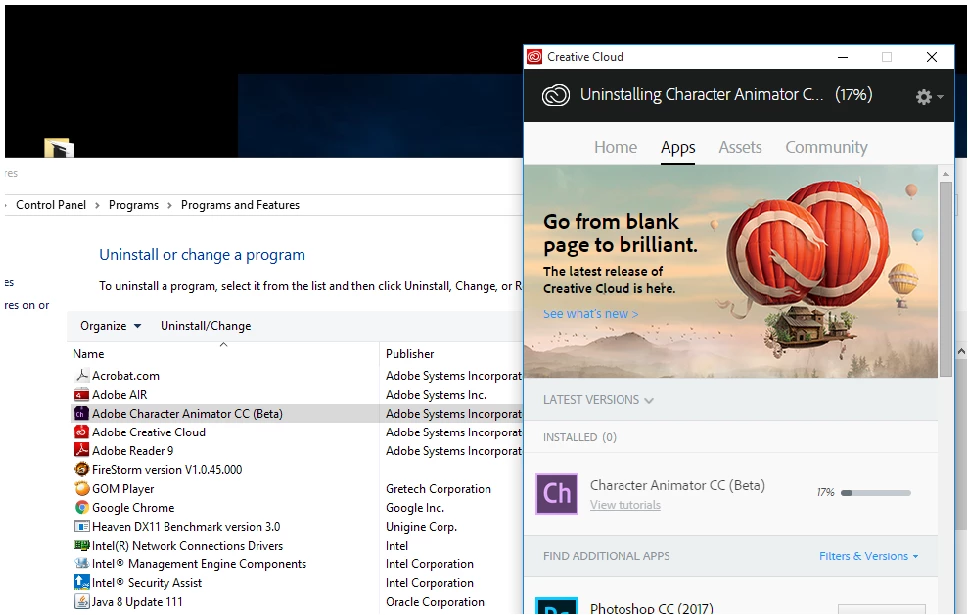Go to Control Panel in breadcrumb
Image resolution: width=968 pixels, height=615 pixels.
tap(51, 205)
